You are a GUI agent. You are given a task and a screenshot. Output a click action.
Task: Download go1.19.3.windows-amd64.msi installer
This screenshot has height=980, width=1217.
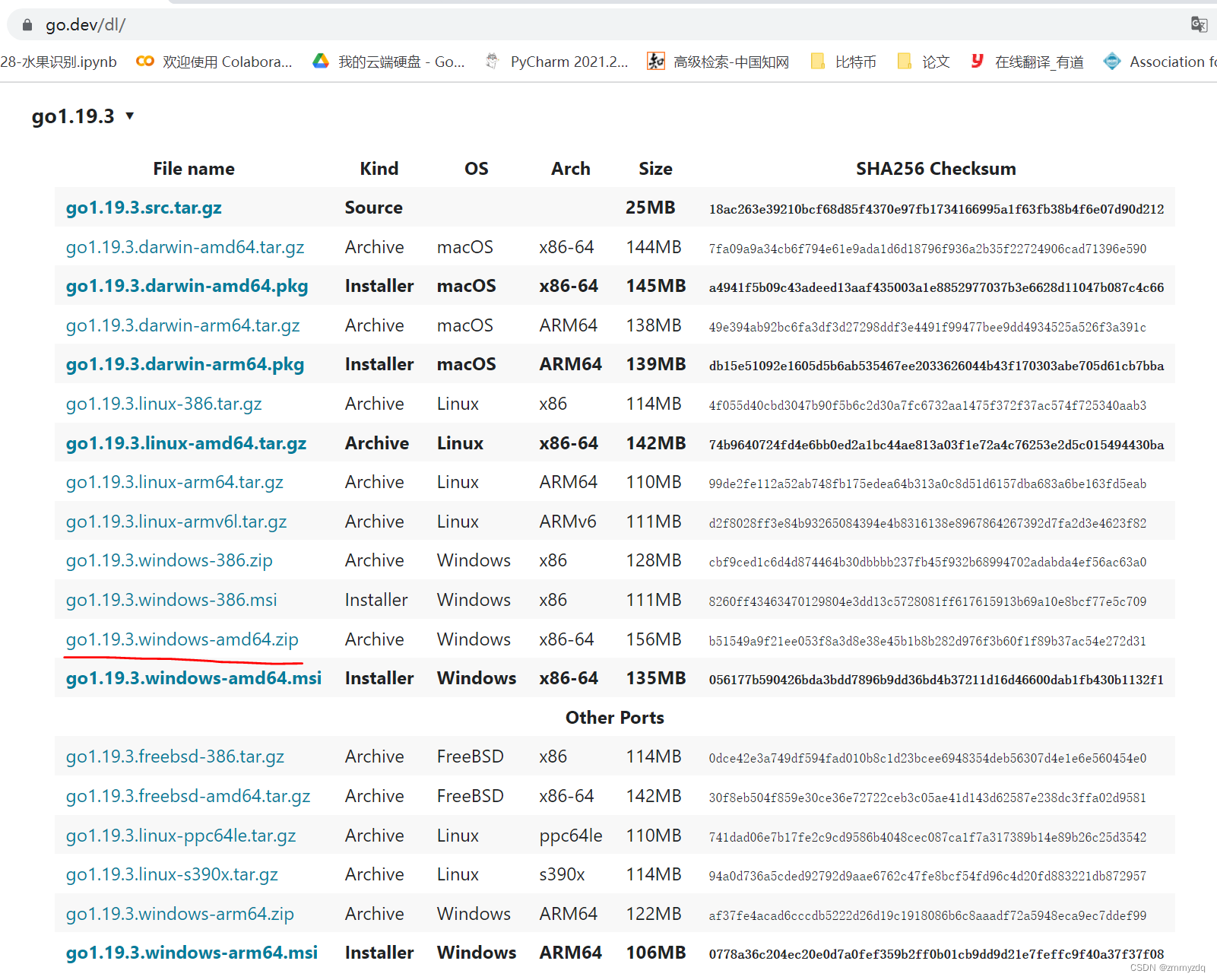194,678
